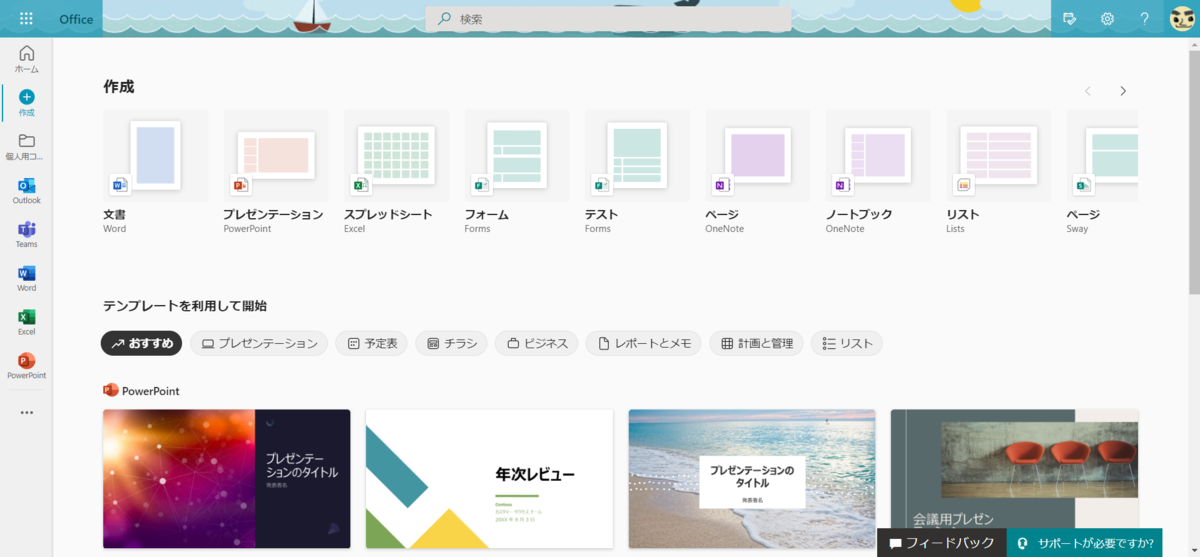Select the プレゼンテーション template filter
Viewport: 1200px width, 557px height.
click(259, 343)
